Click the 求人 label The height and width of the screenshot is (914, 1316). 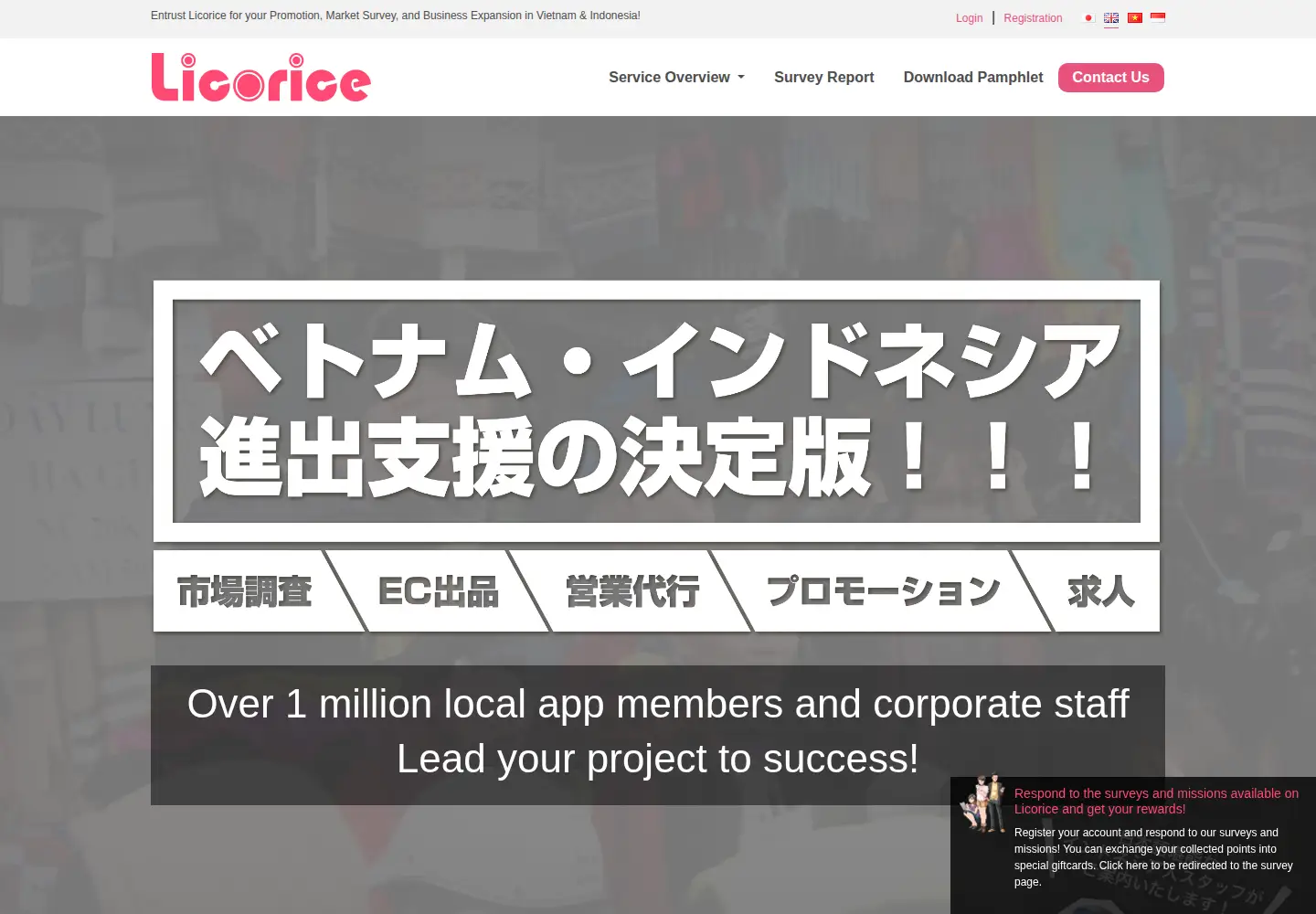(1101, 591)
